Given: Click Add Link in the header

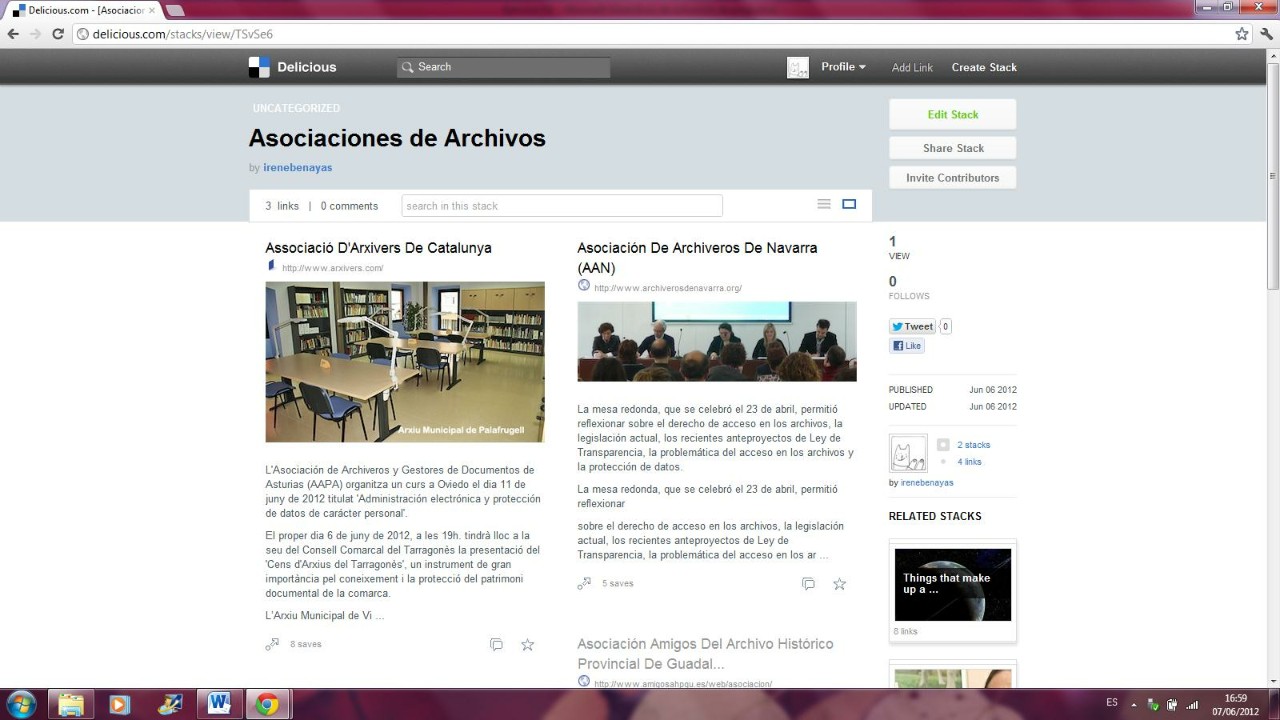Looking at the screenshot, I should tap(912, 67).
